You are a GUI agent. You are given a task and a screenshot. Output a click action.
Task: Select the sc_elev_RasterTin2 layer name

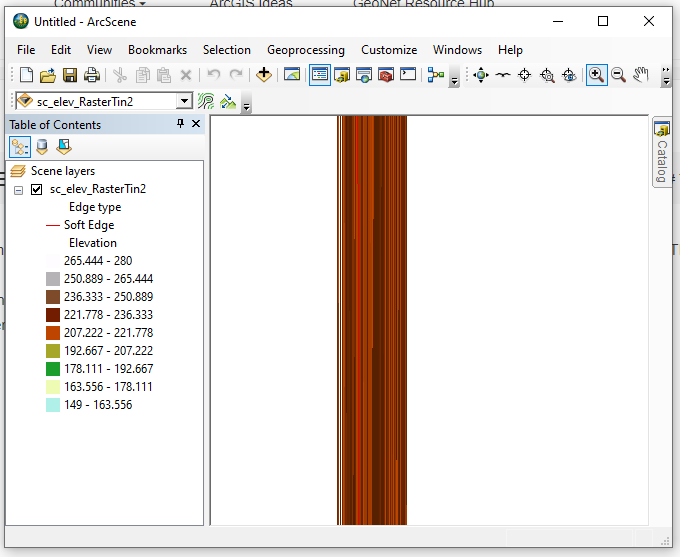pyautogui.click(x=98, y=189)
